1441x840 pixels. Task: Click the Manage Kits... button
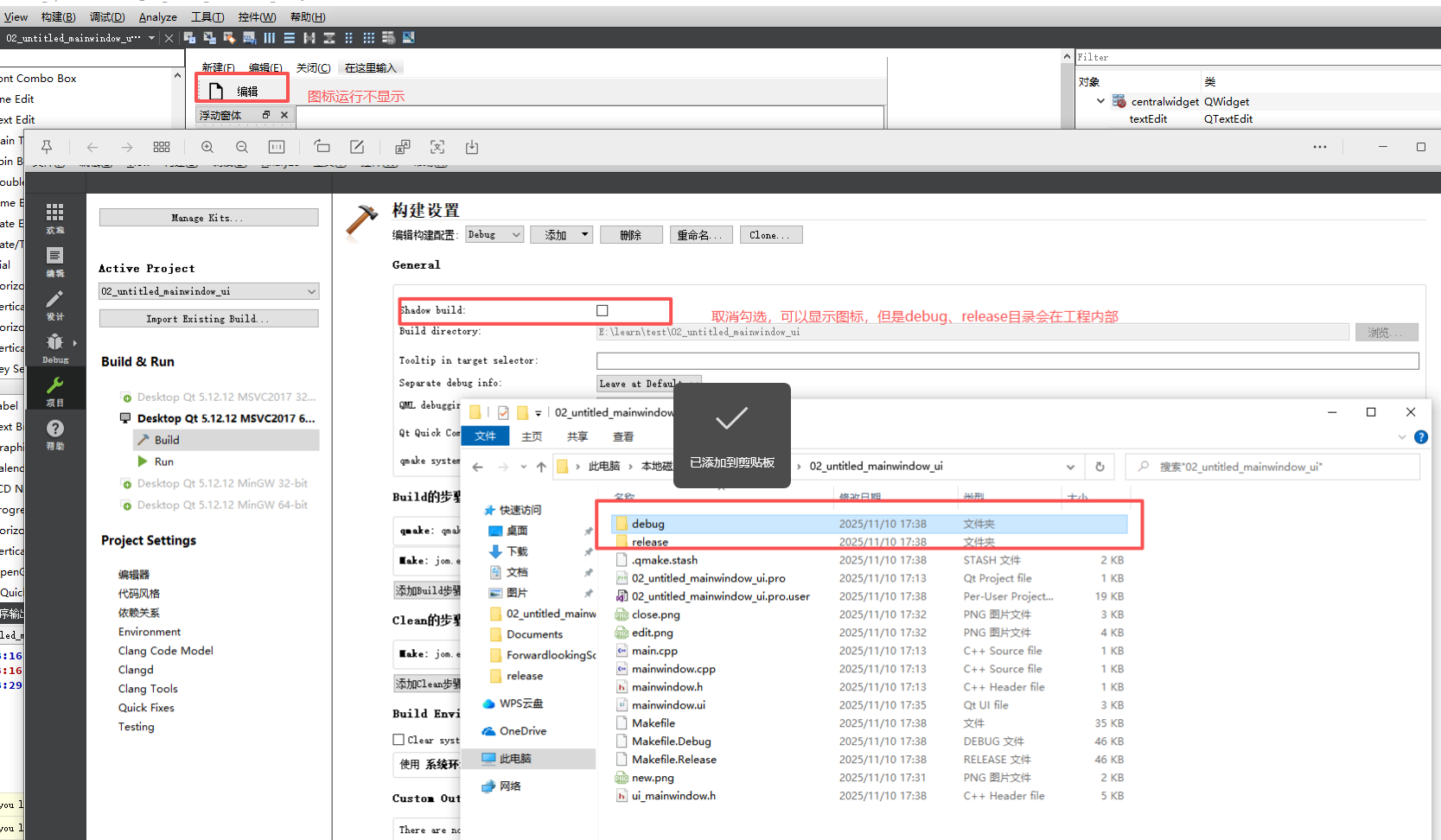(x=208, y=218)
